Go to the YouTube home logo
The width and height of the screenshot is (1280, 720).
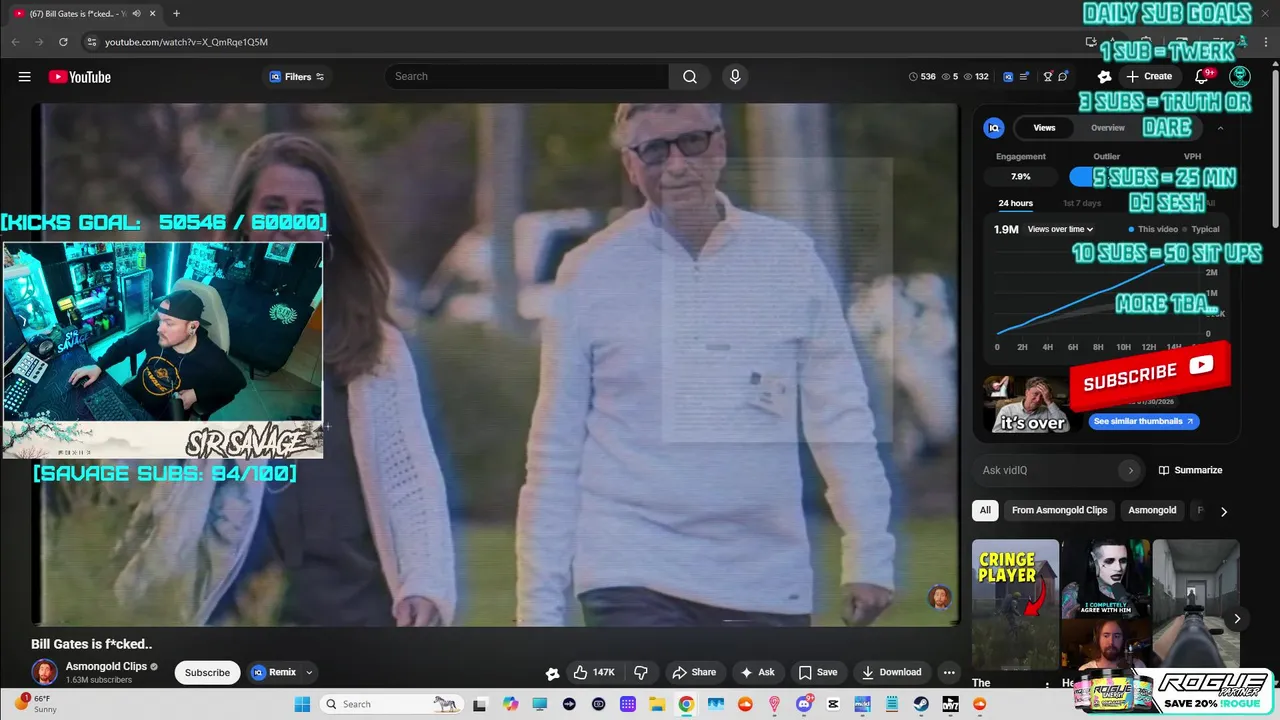tap(80, 77)
